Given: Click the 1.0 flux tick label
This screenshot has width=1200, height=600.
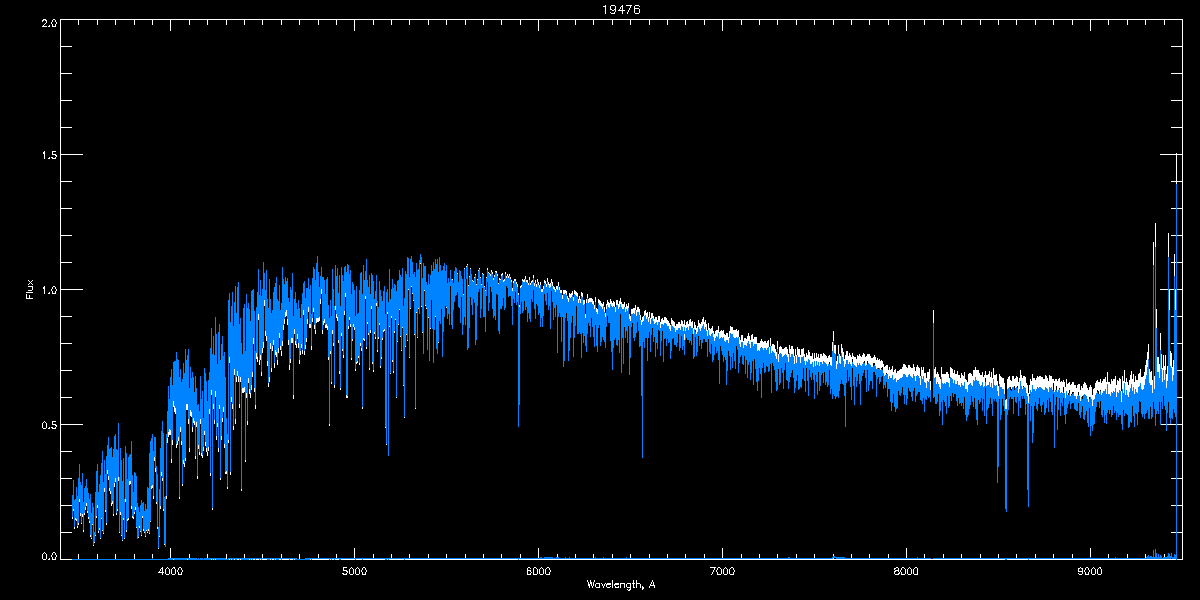Looking at the screenshot, I should point(47,290).
